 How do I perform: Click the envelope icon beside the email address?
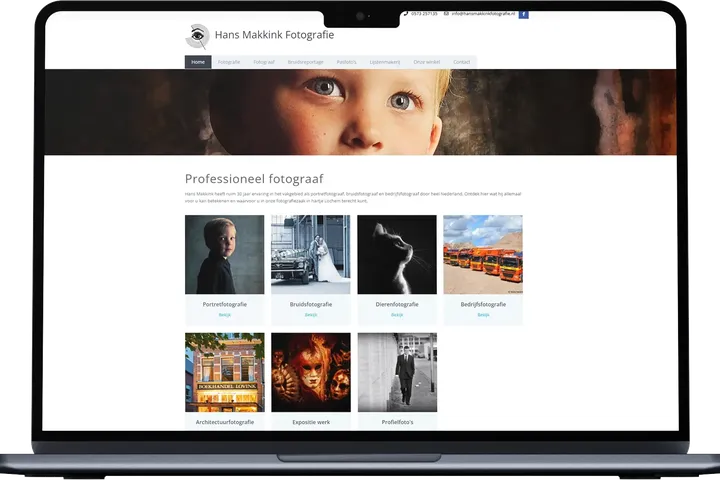click(446, 14)
